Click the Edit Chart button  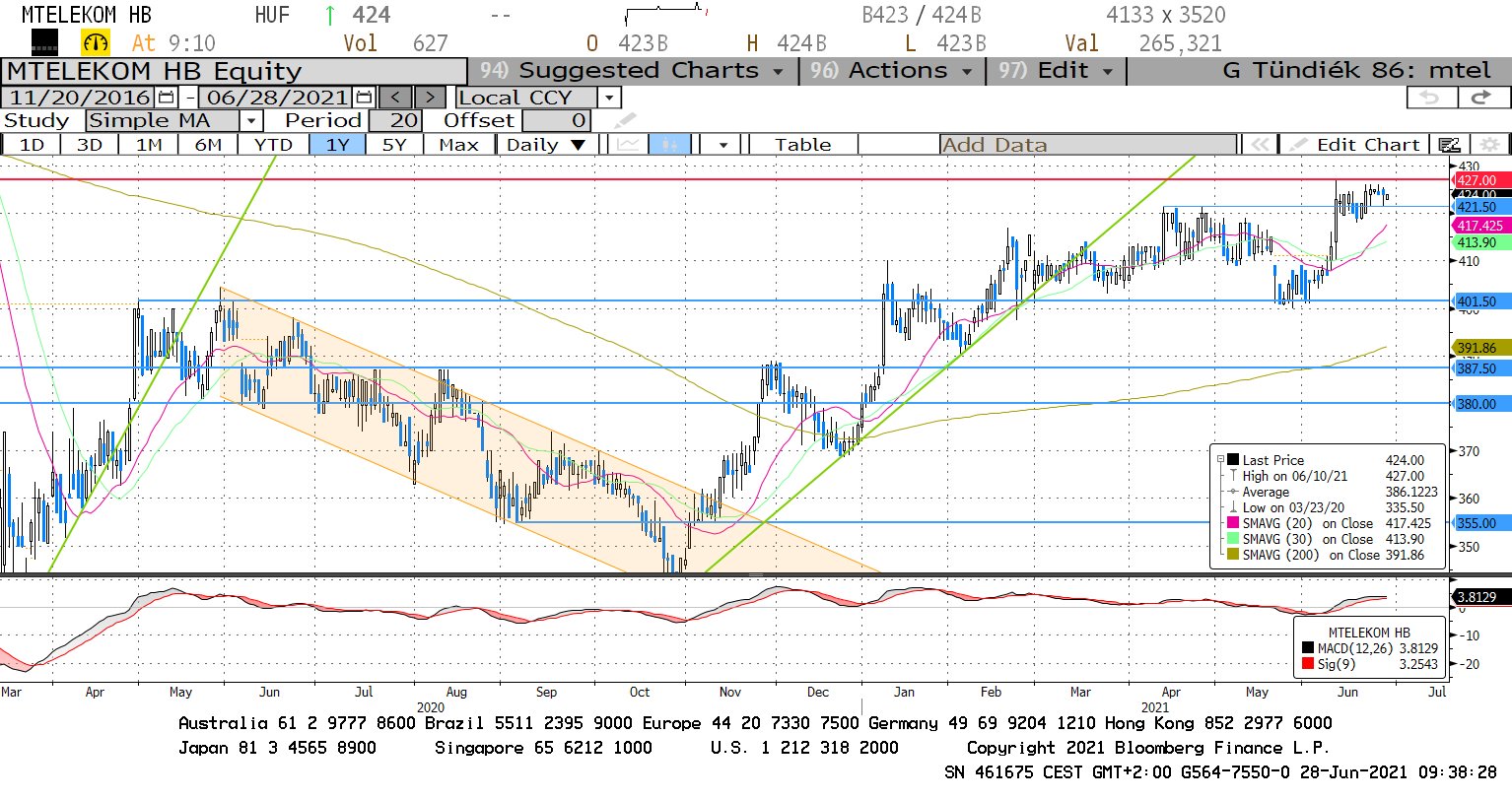1356,145
